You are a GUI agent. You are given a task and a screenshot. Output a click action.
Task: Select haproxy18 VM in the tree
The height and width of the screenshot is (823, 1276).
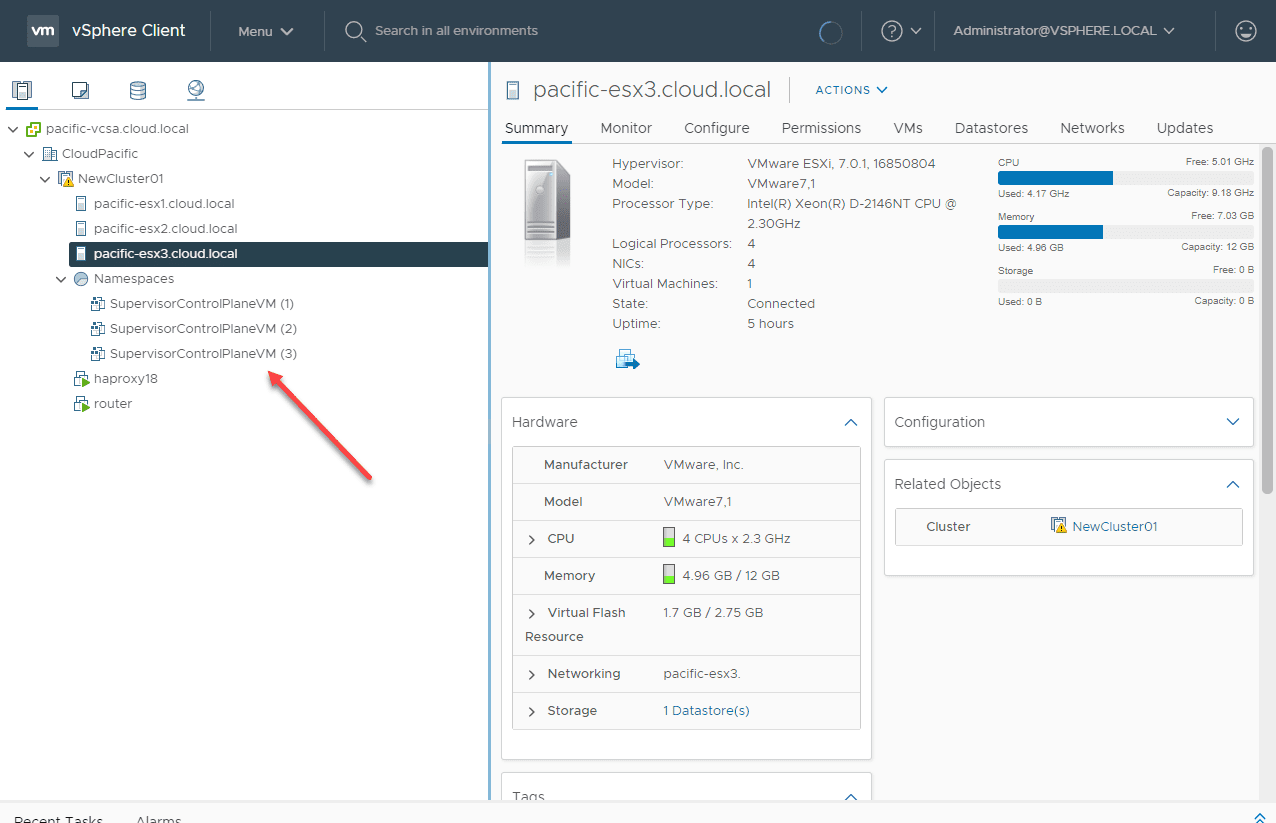(125, 379)
